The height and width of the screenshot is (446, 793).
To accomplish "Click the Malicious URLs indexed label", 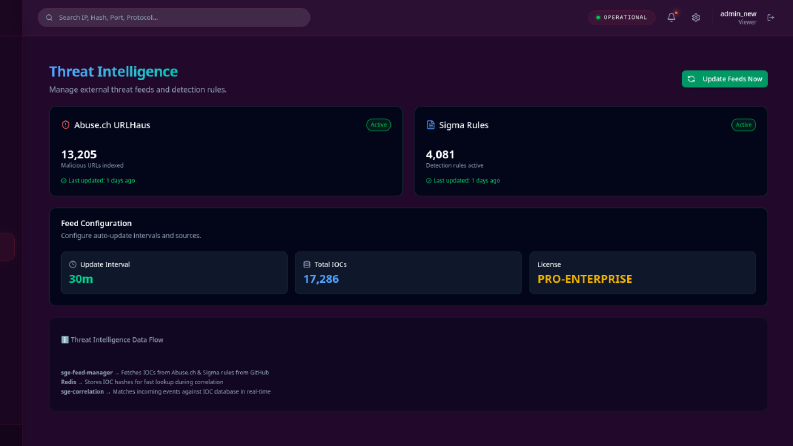I will 92,166.
